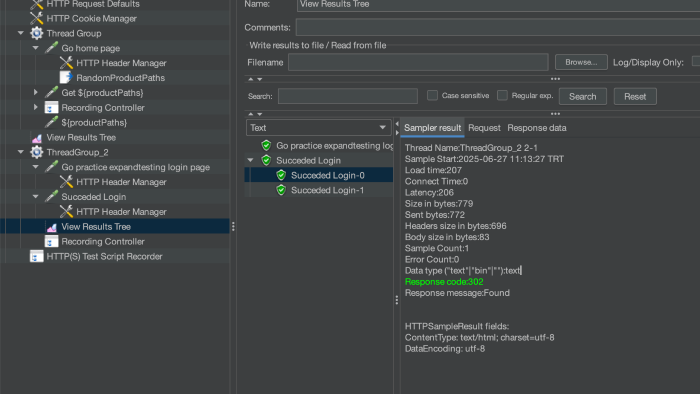Select the HTTP(S) Test Script Recorder item
The image size is (700, 394).
[104, 257]
